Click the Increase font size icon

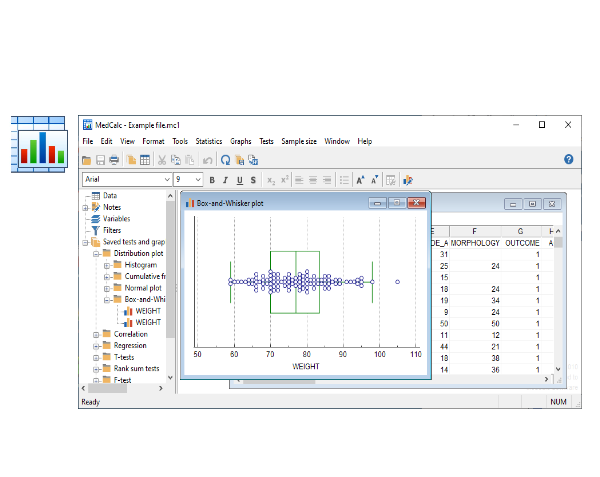tap(360, 180)
